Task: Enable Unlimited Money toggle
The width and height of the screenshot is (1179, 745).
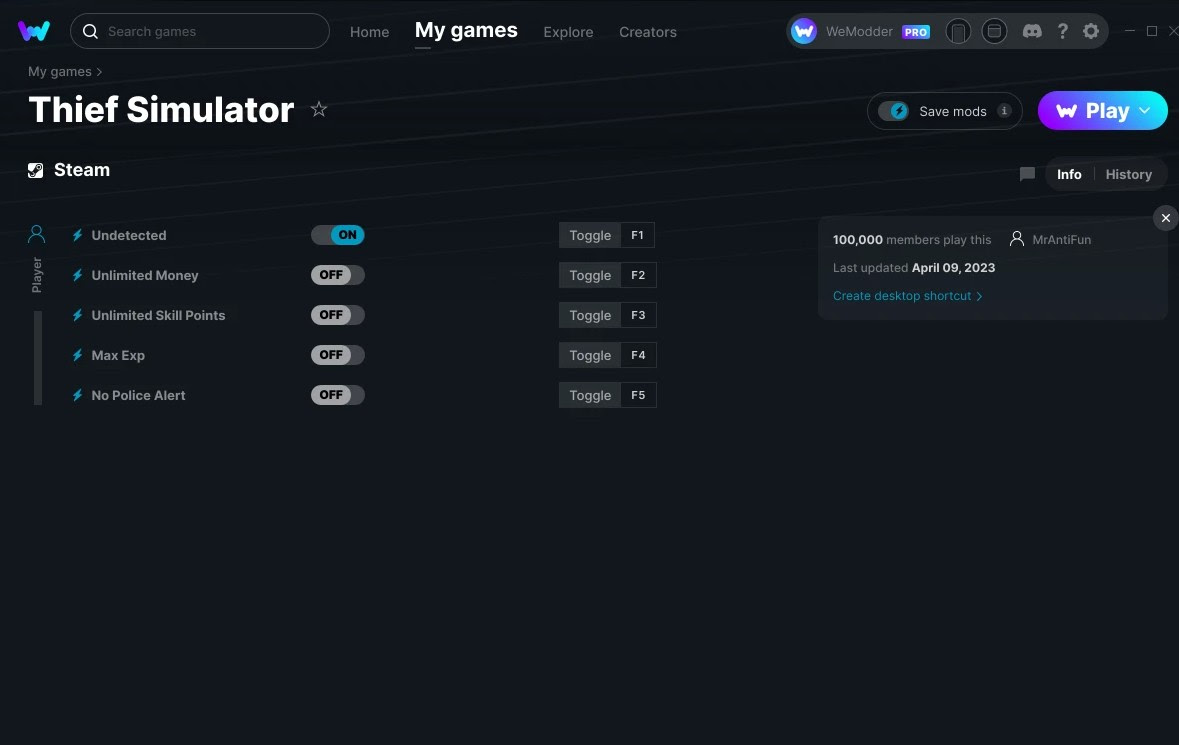Action: point(338,274)
